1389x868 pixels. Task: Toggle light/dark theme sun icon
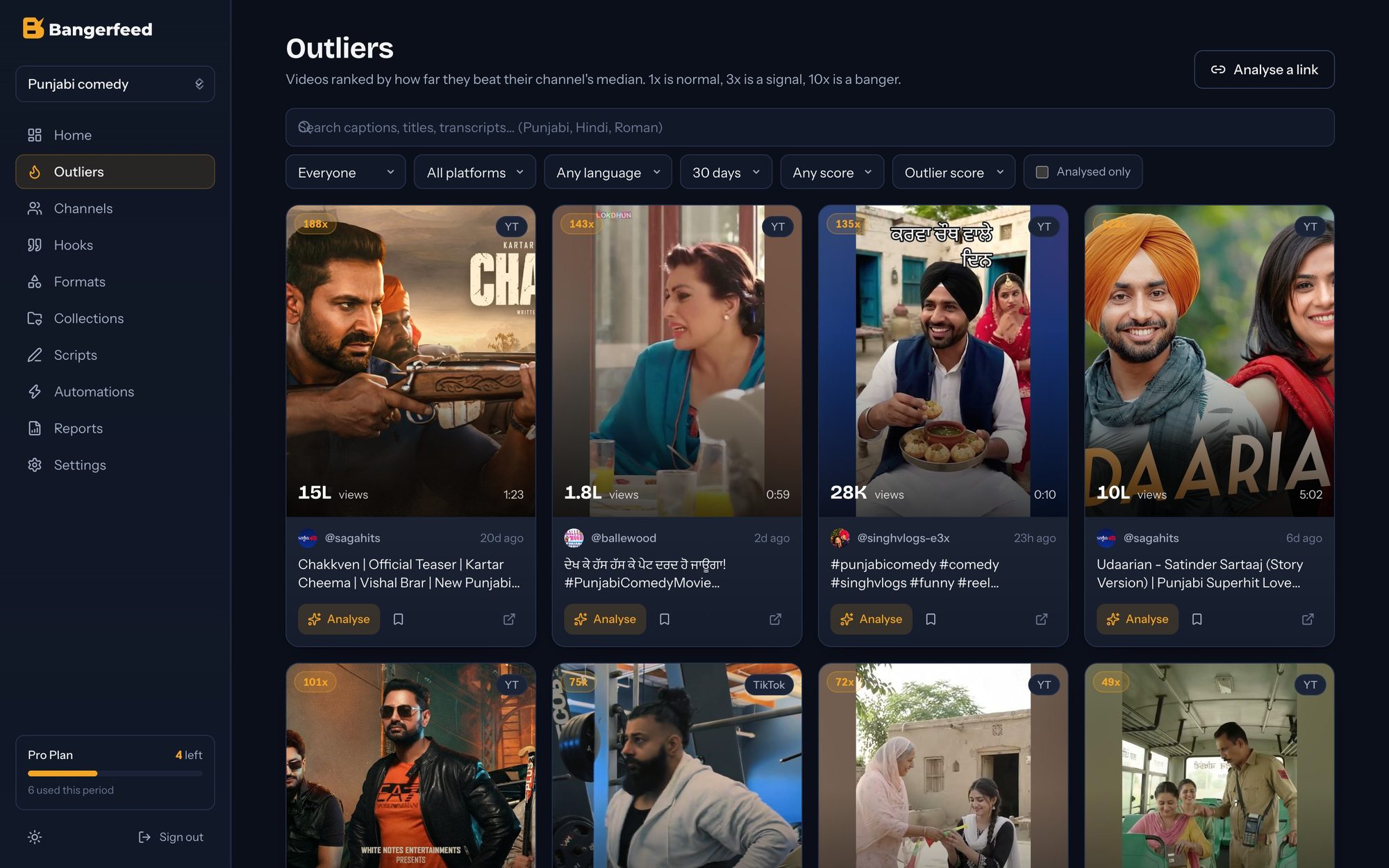pyautogui.click(x=35, y=837)
